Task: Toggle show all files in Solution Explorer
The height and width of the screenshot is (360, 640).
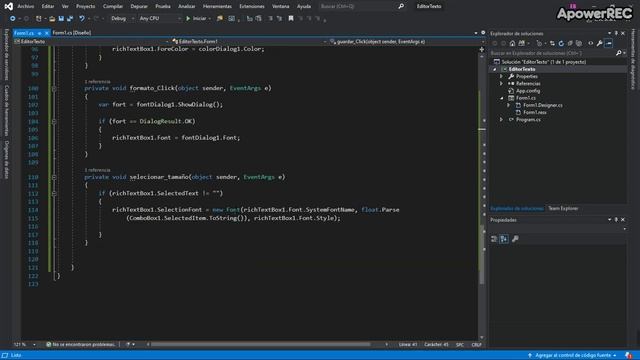Action: 579,43
